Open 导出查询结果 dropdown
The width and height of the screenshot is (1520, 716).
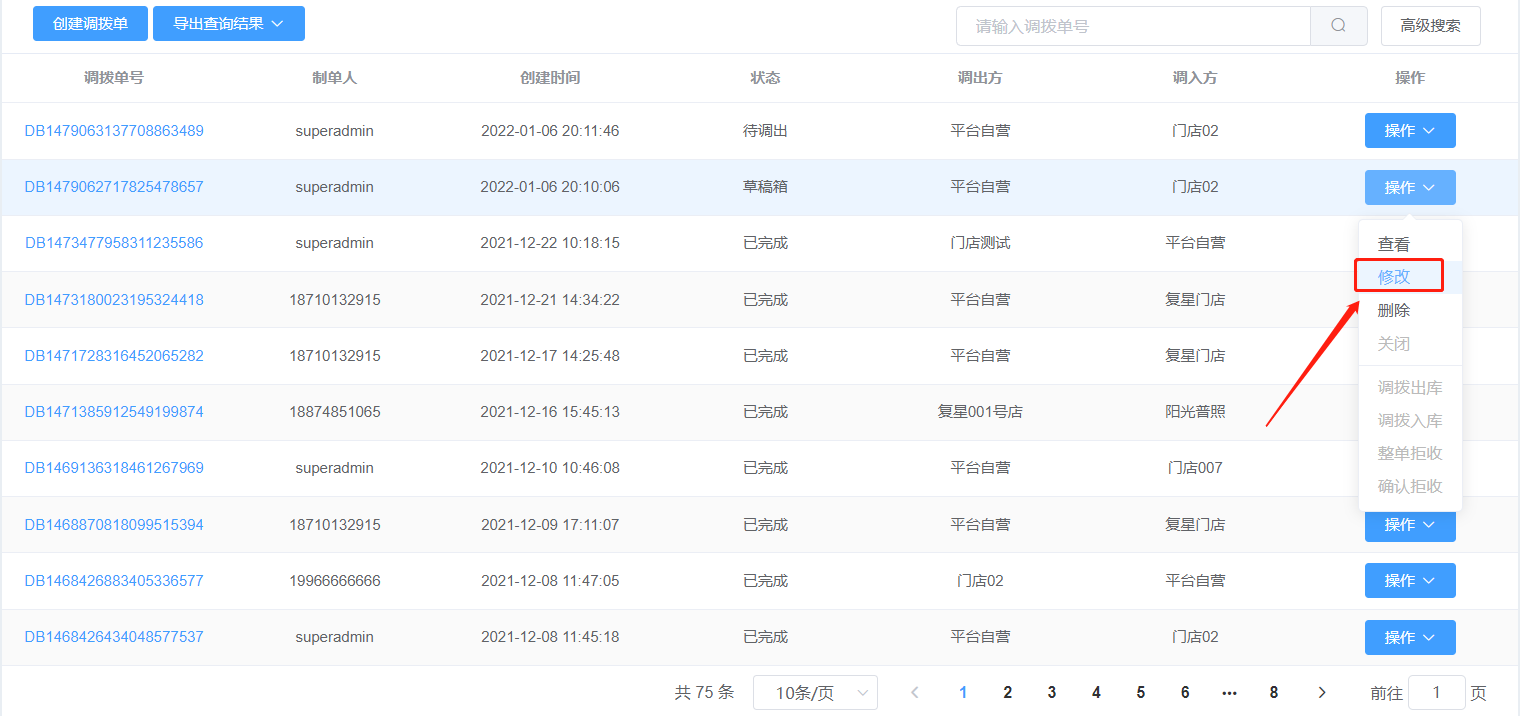tap(229, 23)
